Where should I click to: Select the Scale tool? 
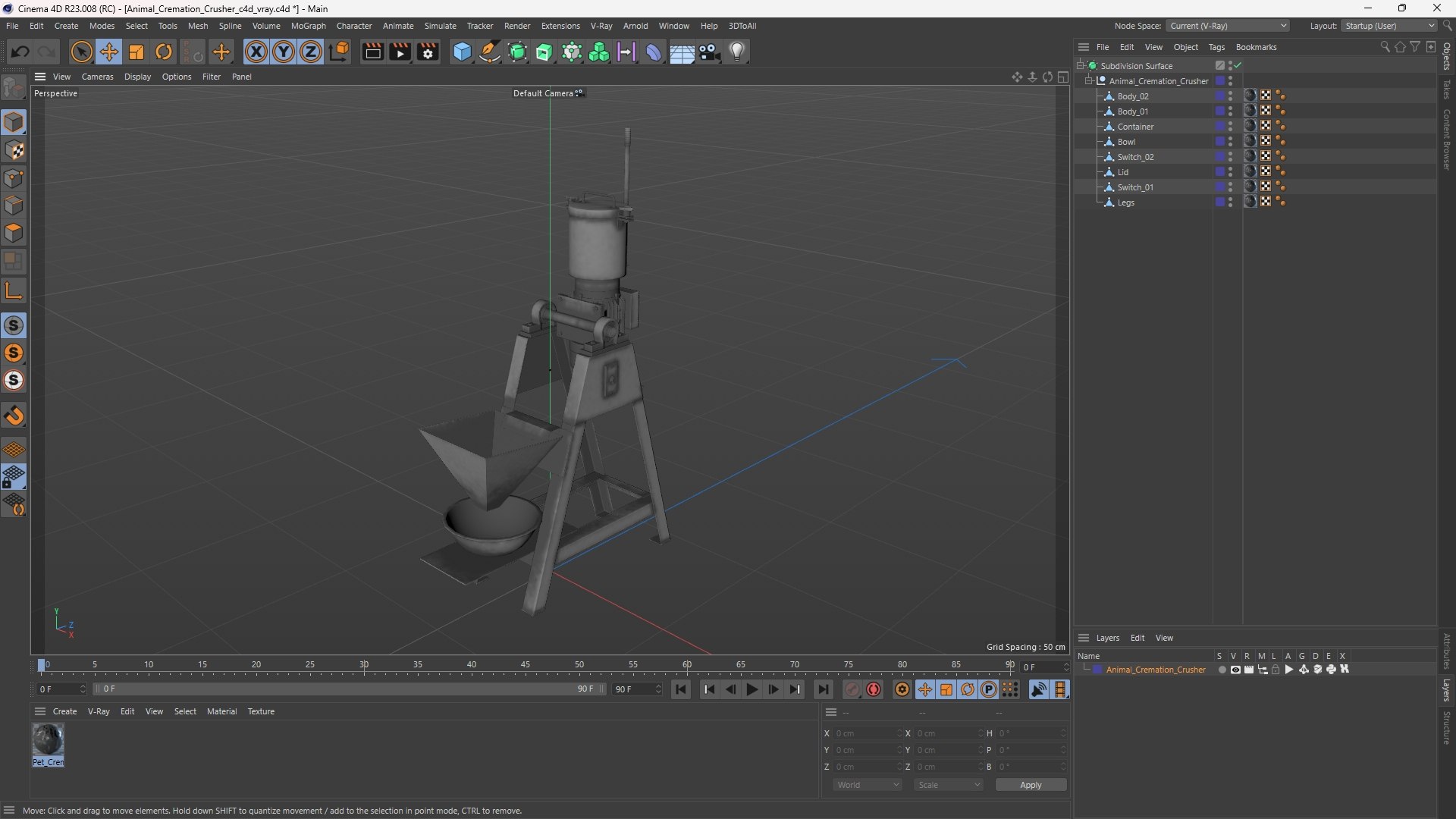[x=136, y=52]
